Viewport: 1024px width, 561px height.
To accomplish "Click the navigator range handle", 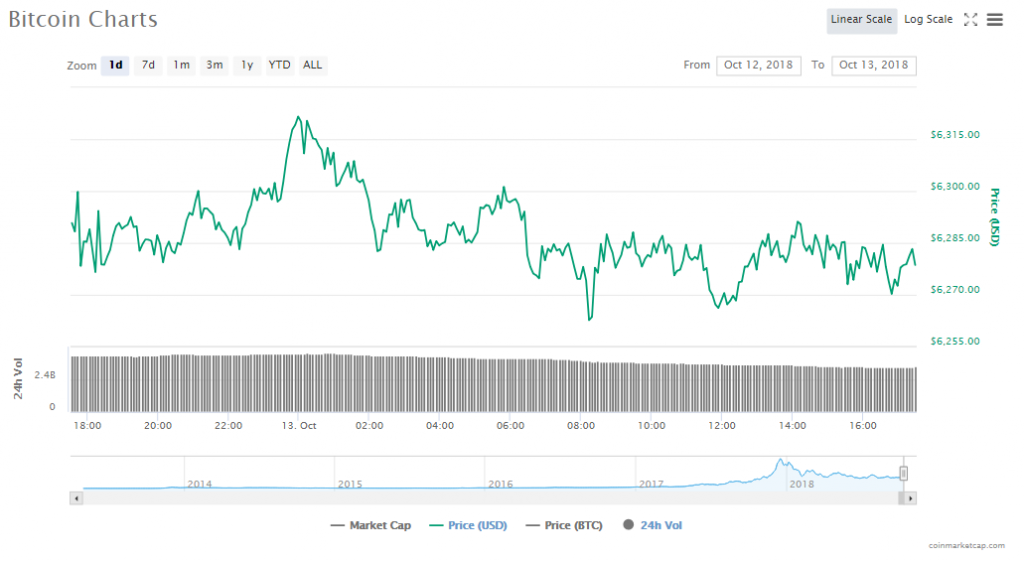I will [x=903, y=474].
